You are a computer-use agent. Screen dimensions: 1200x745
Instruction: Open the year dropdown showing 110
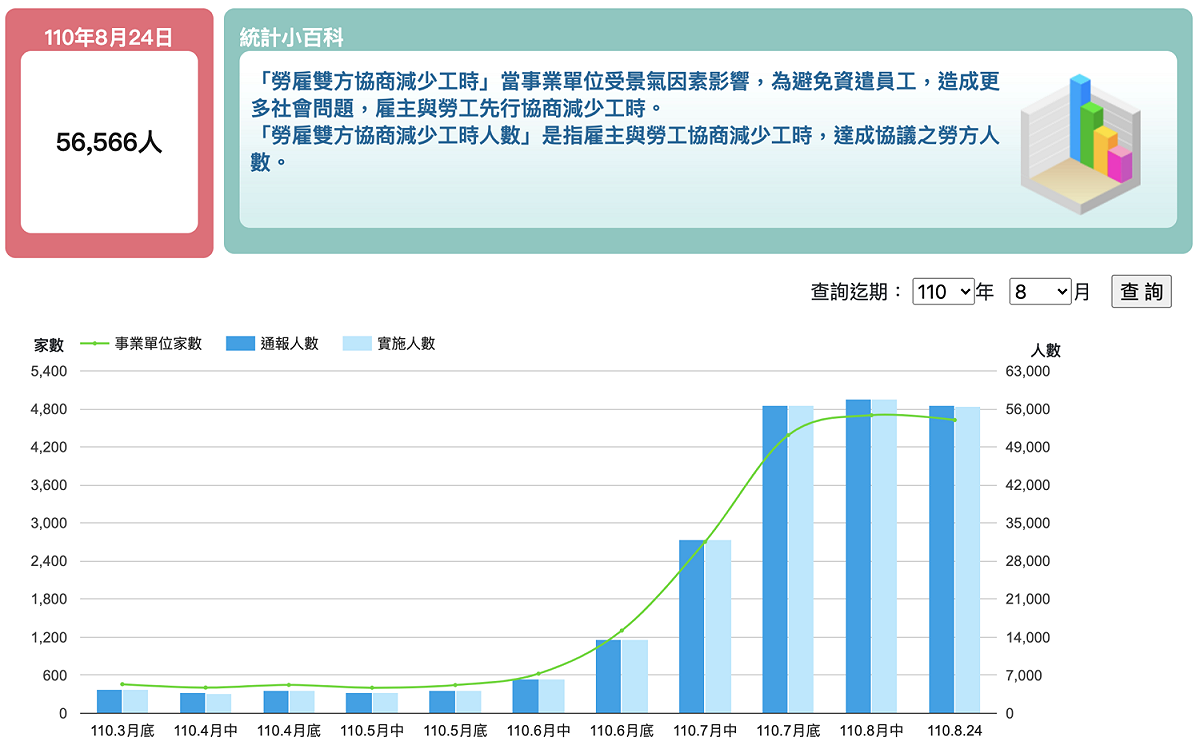point(943,292)
